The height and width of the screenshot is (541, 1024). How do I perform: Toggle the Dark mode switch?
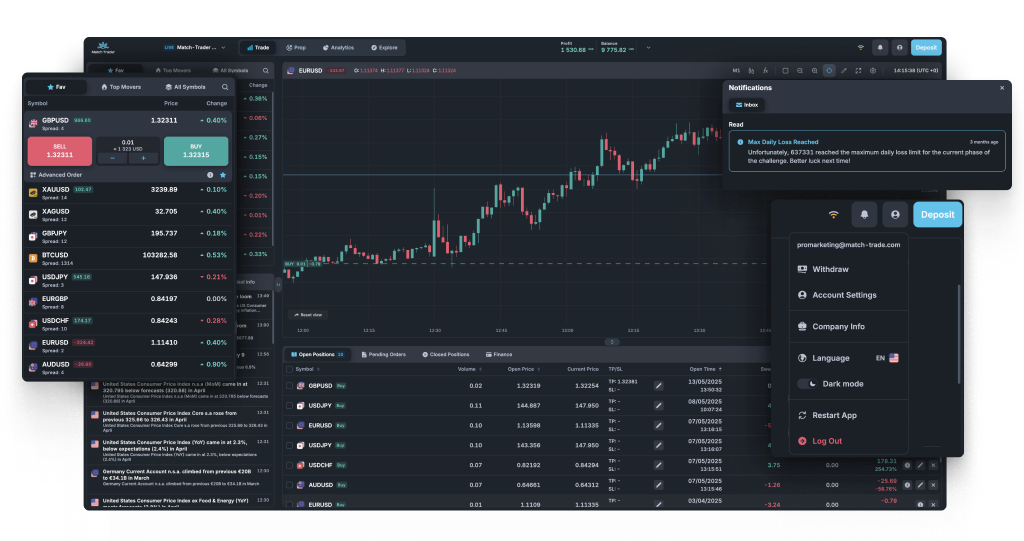(807, 384)
